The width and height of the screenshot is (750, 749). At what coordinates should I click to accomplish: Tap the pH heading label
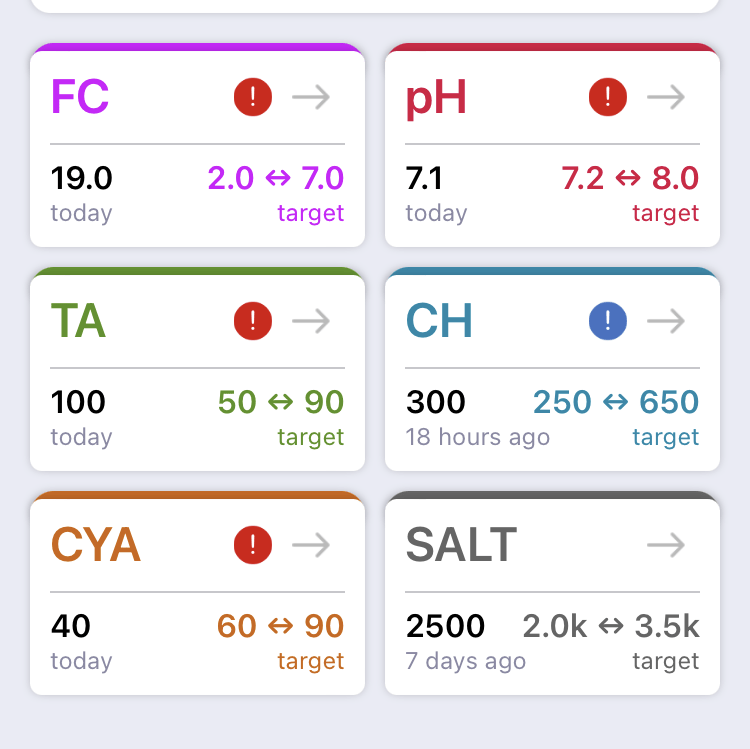click(436, 99)
